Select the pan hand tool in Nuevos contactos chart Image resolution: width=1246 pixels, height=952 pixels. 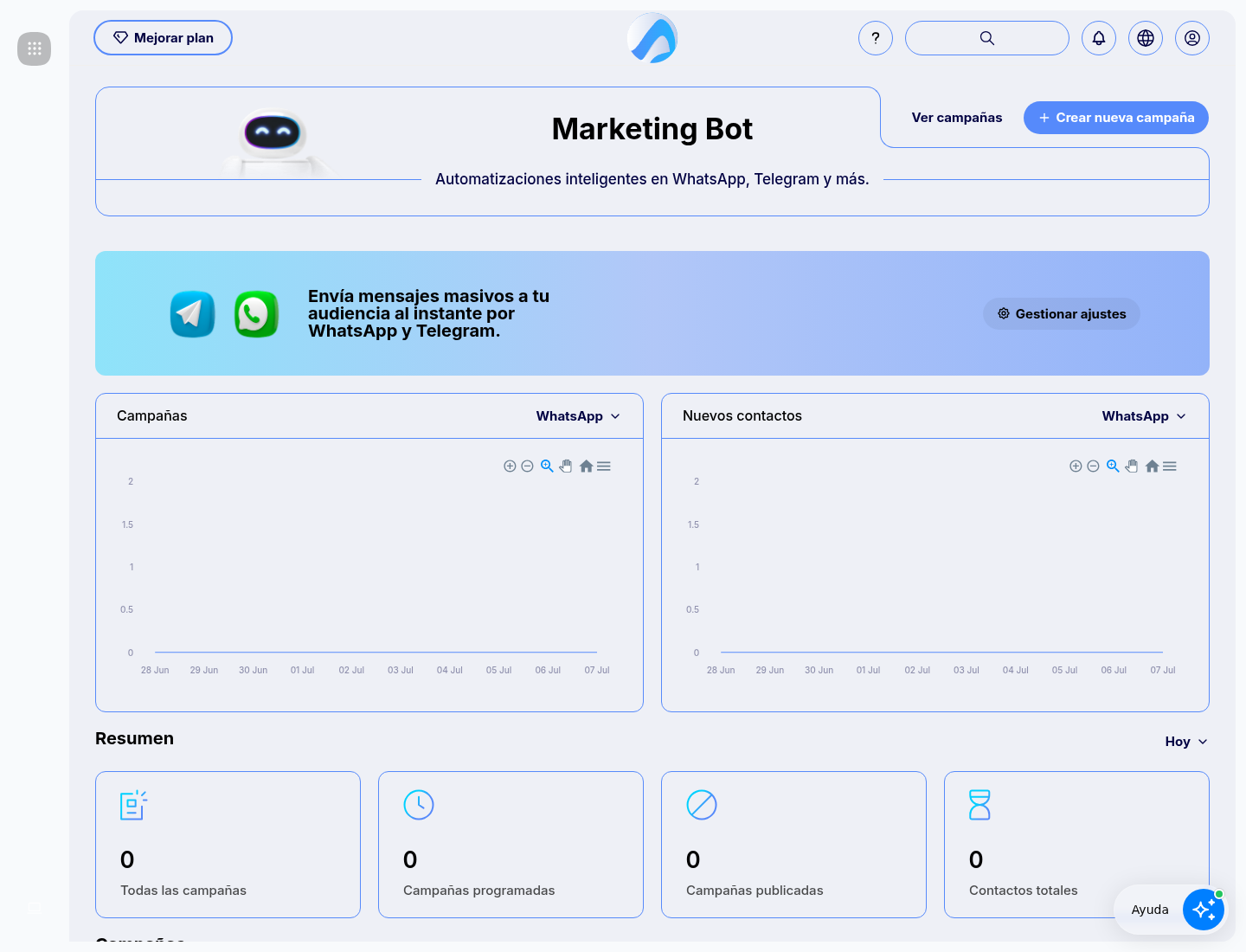pyautogui.click(x=1132, y=466)
